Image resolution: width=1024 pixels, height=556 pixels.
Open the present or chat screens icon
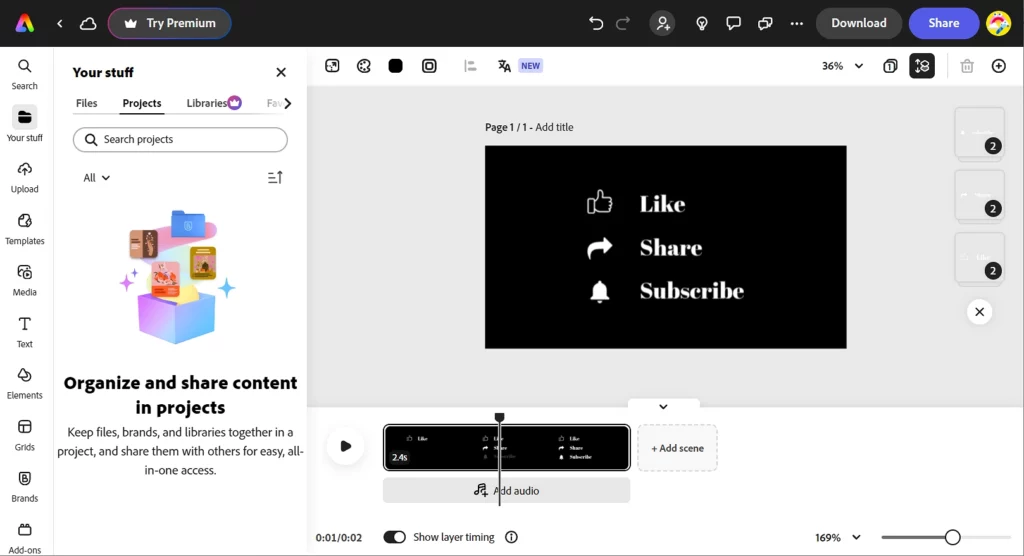pos(765,24)
